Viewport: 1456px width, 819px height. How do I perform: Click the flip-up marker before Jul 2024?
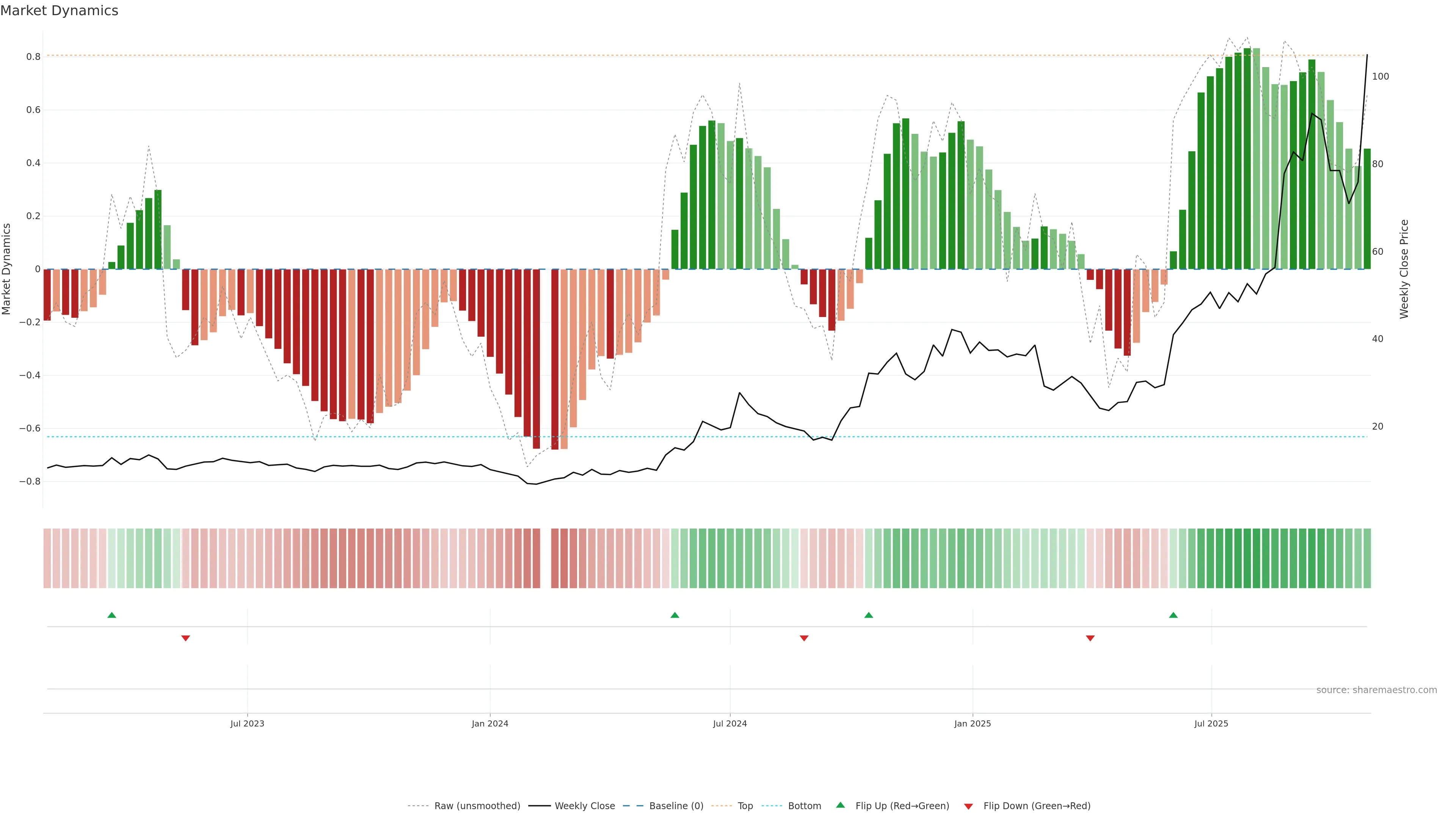(x=674, y=615)
